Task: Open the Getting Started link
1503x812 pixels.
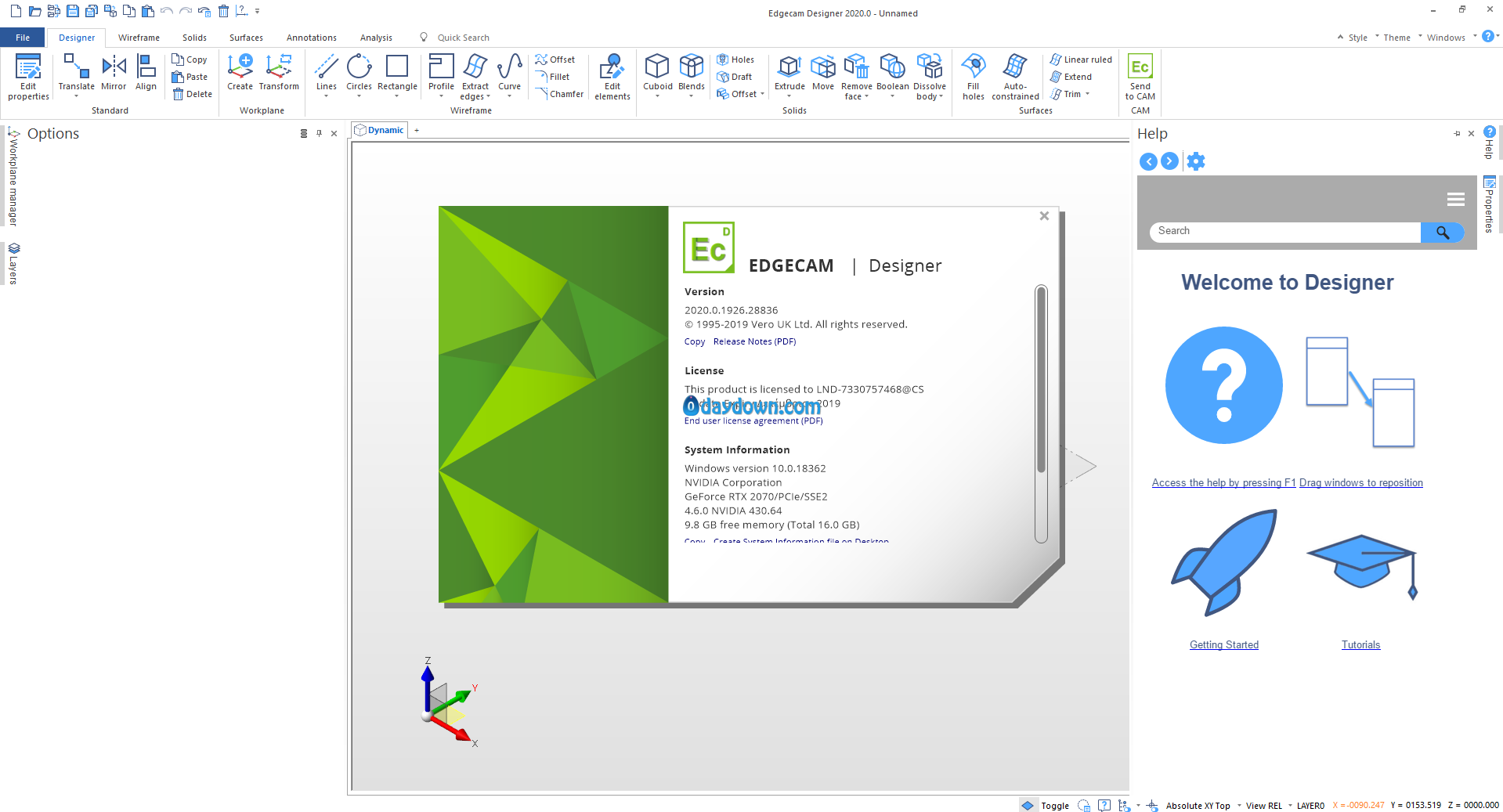Action: (1223, 645)
